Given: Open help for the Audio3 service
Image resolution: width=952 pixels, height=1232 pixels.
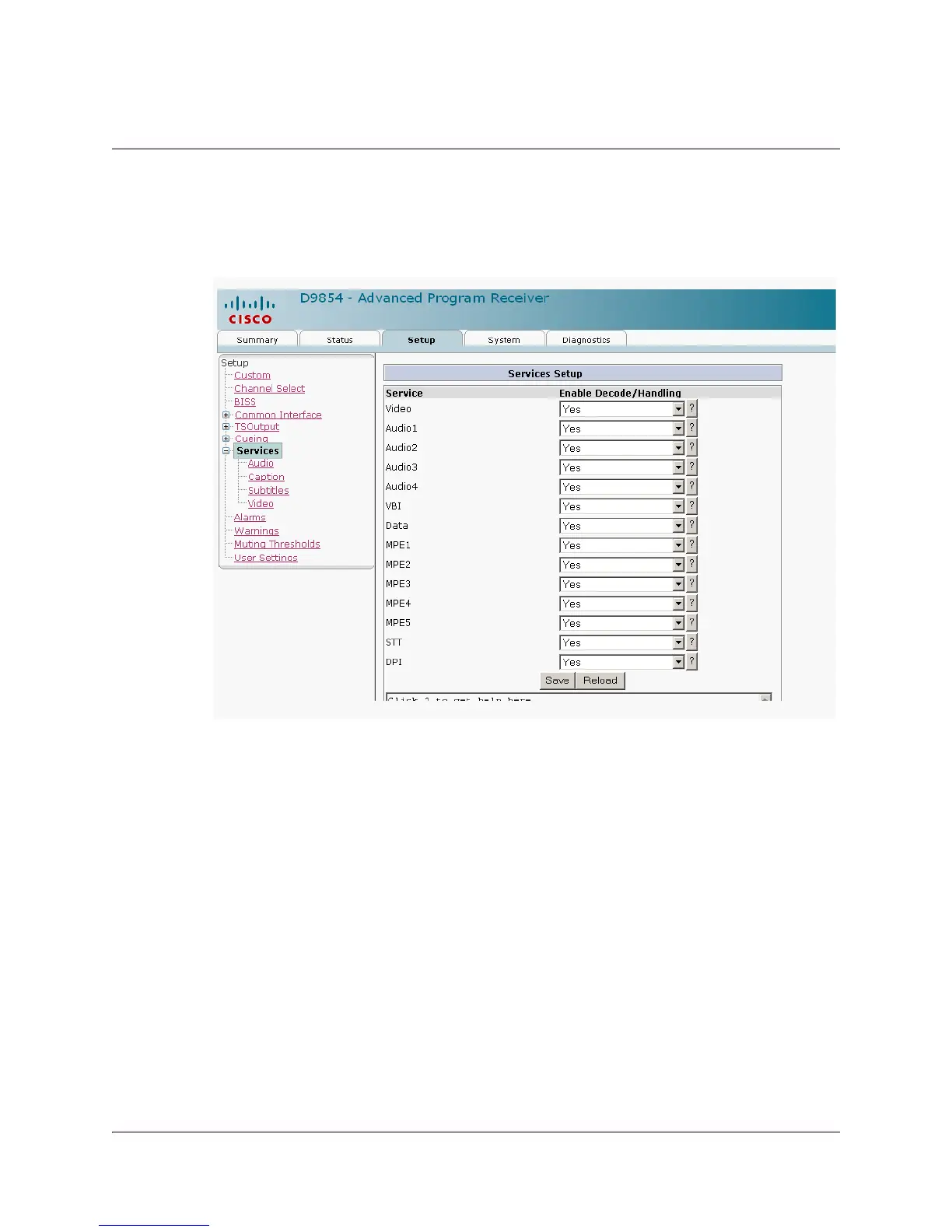Looking at the screenshot, I should pos(691,467).
